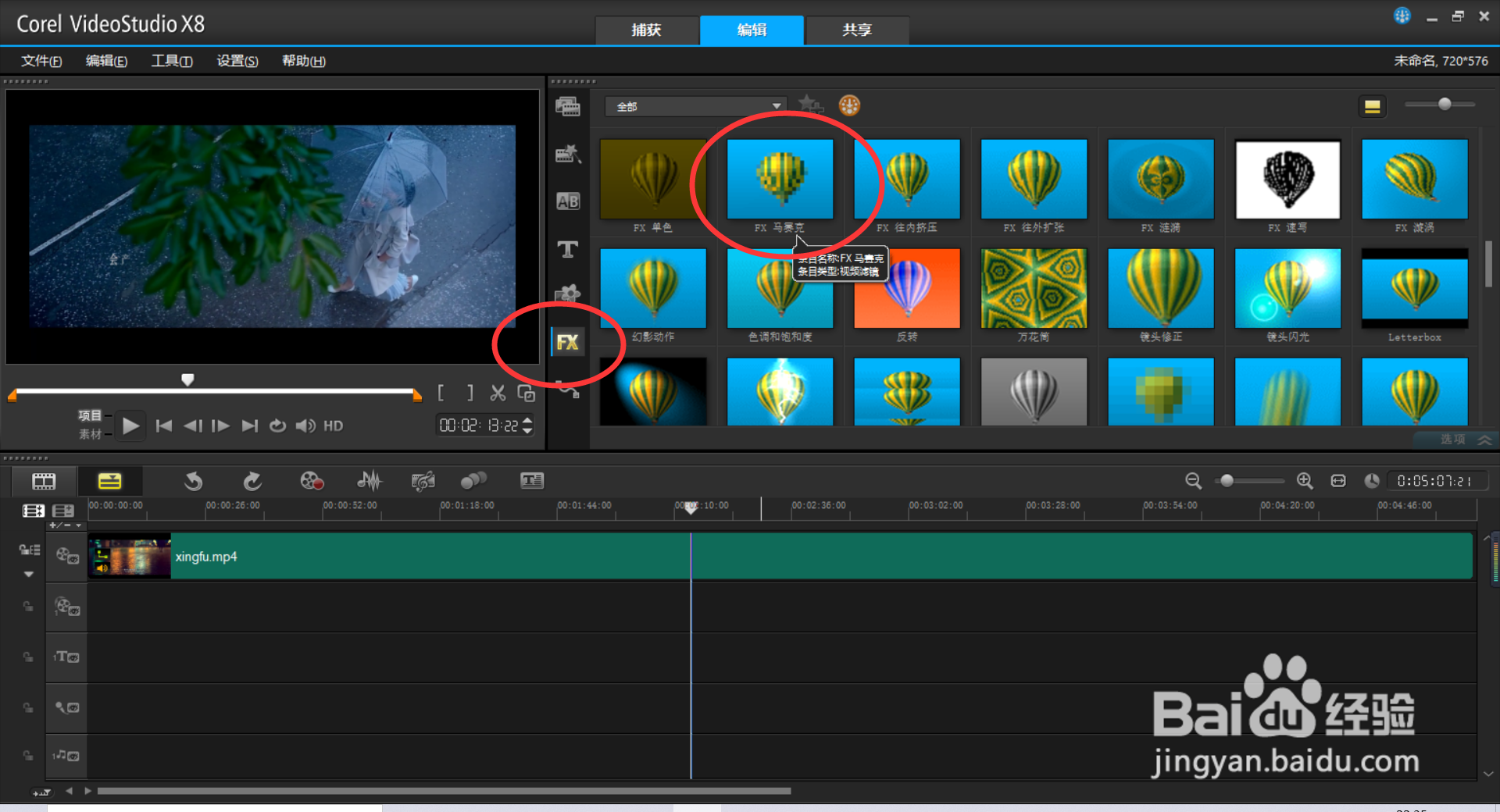This screenshot has height=812, width=1500.
Task: Open the Title (T) library
Action: coord(568,249)
